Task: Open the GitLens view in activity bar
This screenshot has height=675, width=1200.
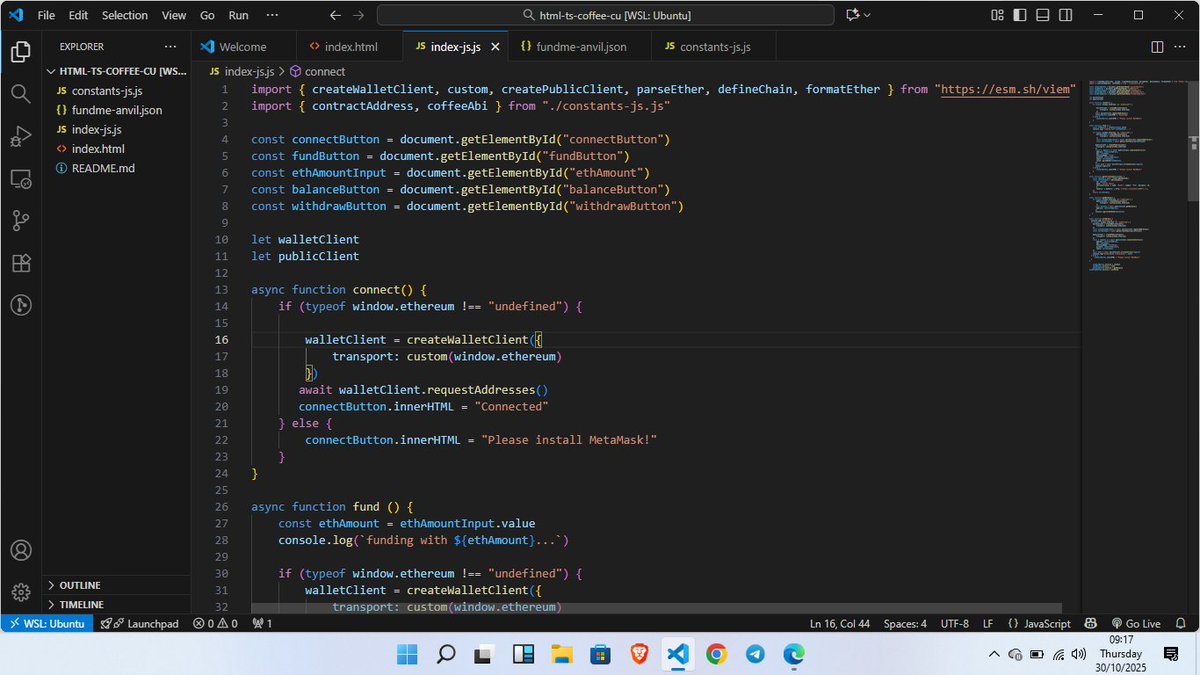Action: (x=20, y=306)
